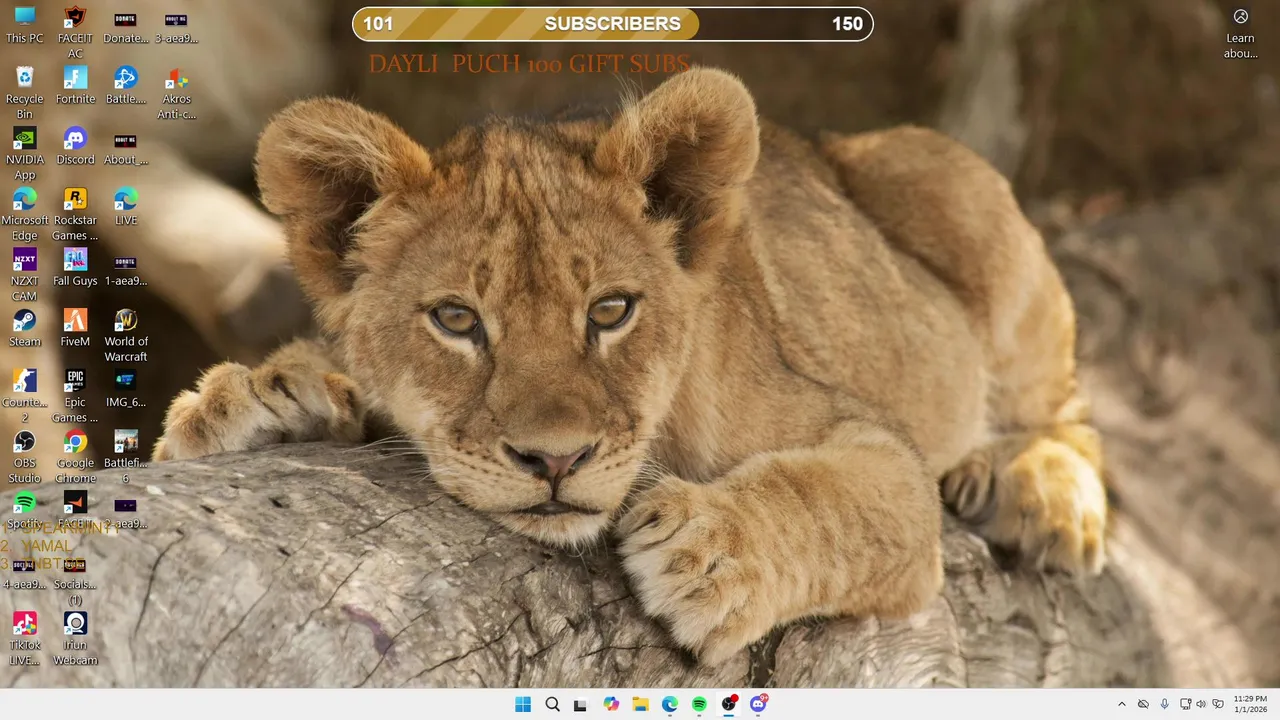1280x720 pixels.
Task: Switch to Edge on the taskbar
Action: point(670,704)
